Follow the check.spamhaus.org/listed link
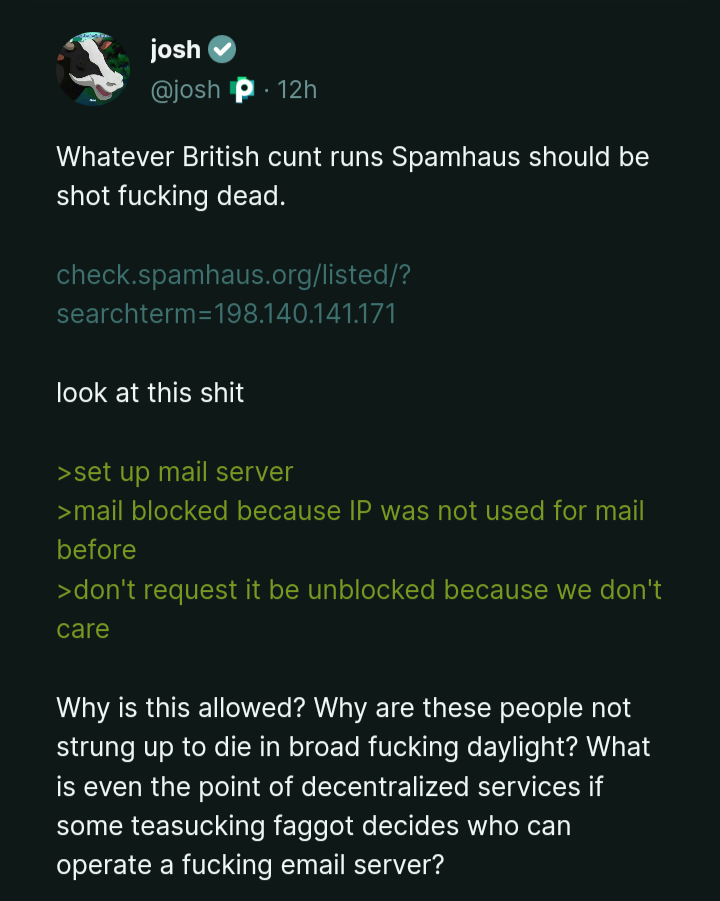720x901 pixels. click(234, 275)
